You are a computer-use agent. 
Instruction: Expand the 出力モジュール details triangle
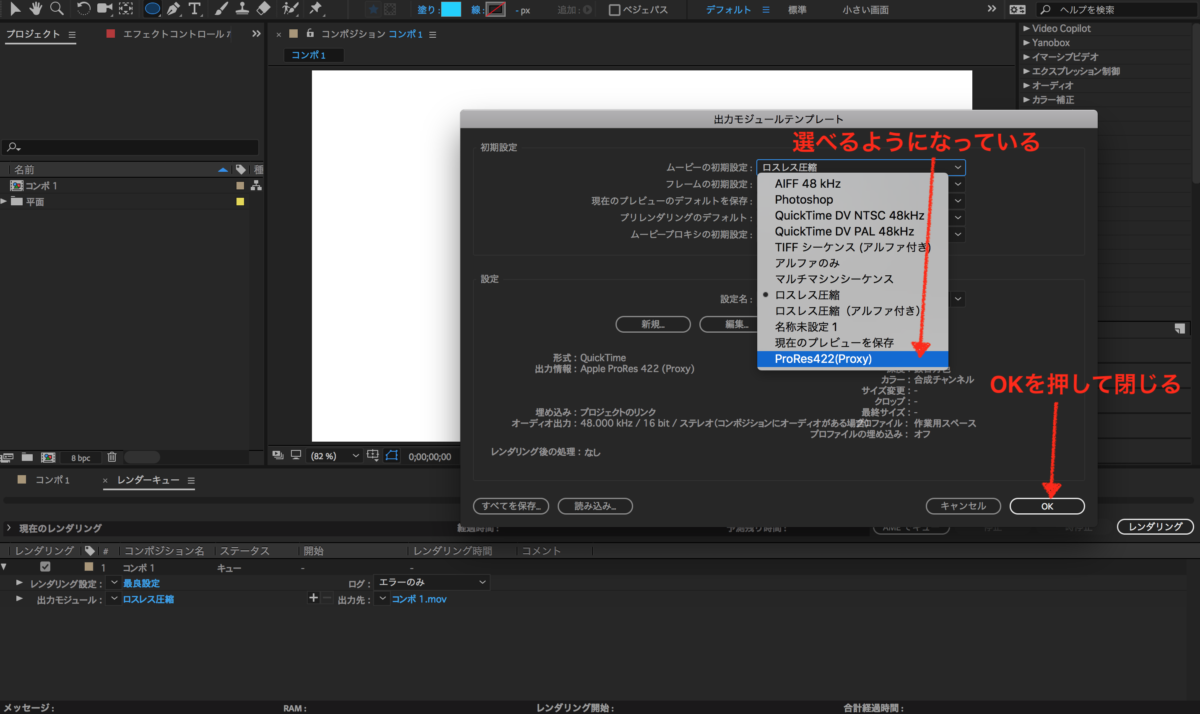click(19, 599)
